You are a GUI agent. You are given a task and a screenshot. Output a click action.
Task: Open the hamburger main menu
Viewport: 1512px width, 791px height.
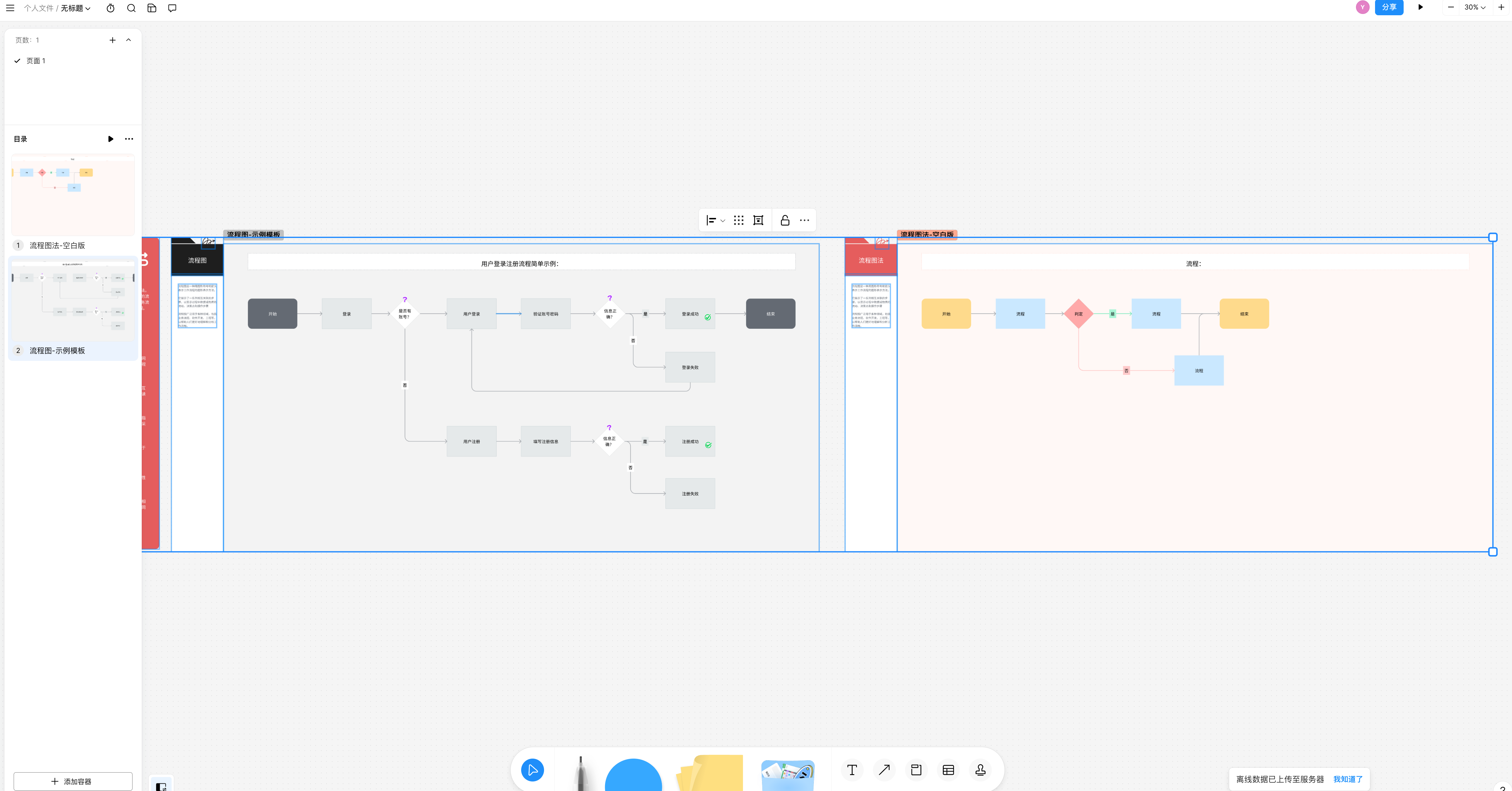[x=10, y=8]
